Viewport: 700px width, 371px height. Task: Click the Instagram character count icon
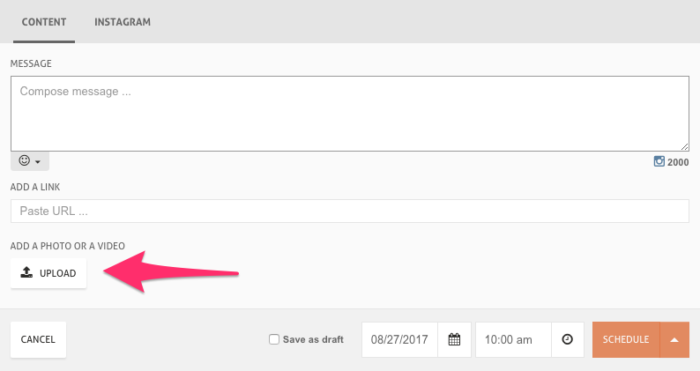[x=659, y=162]
